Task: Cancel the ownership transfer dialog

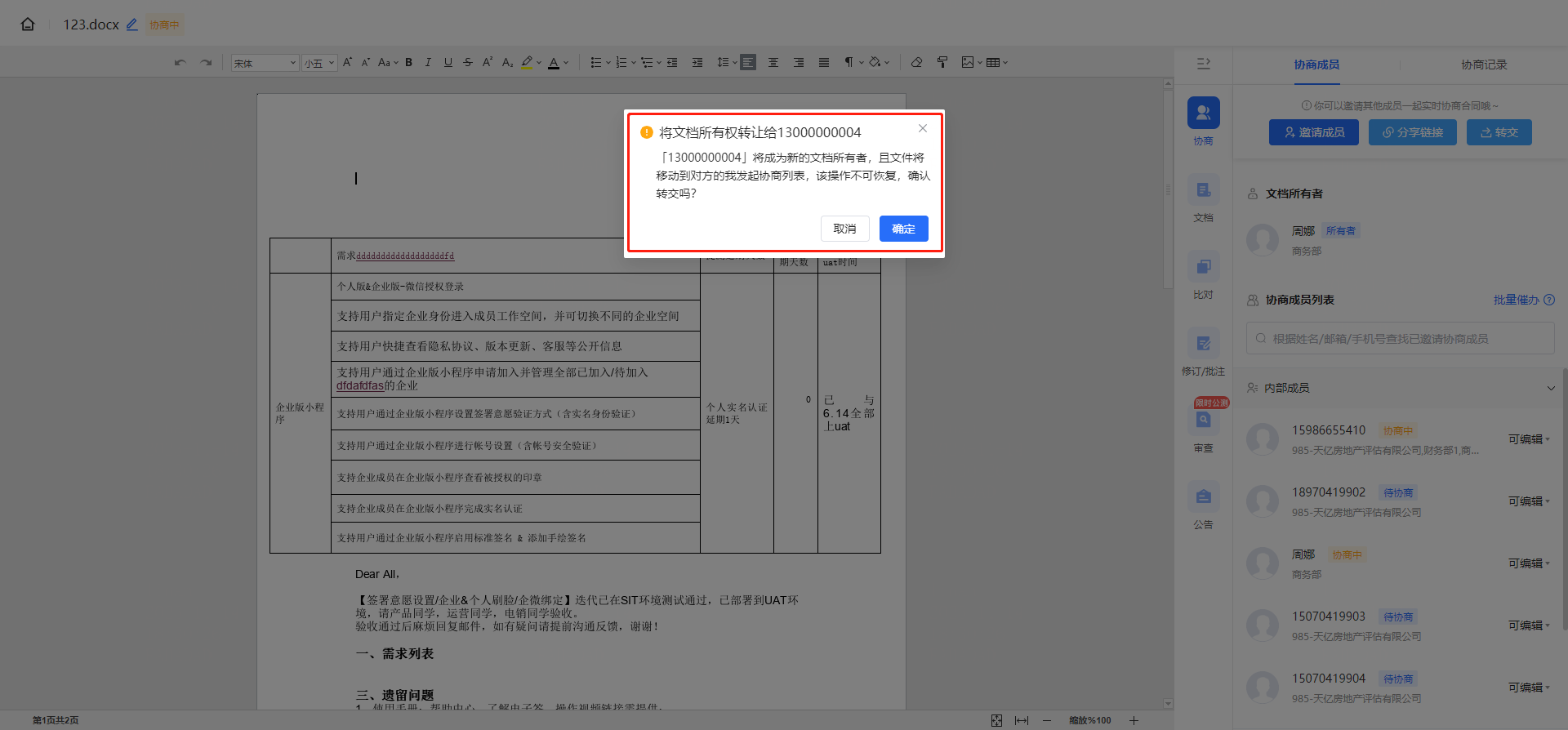Action: pos(844,229)
